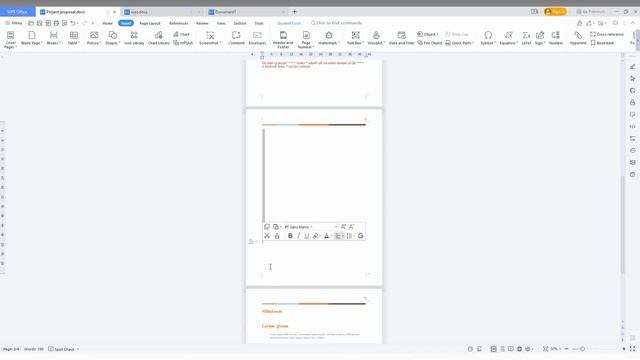
Task: Insert a Hyperlink
Action: point(578,38)
